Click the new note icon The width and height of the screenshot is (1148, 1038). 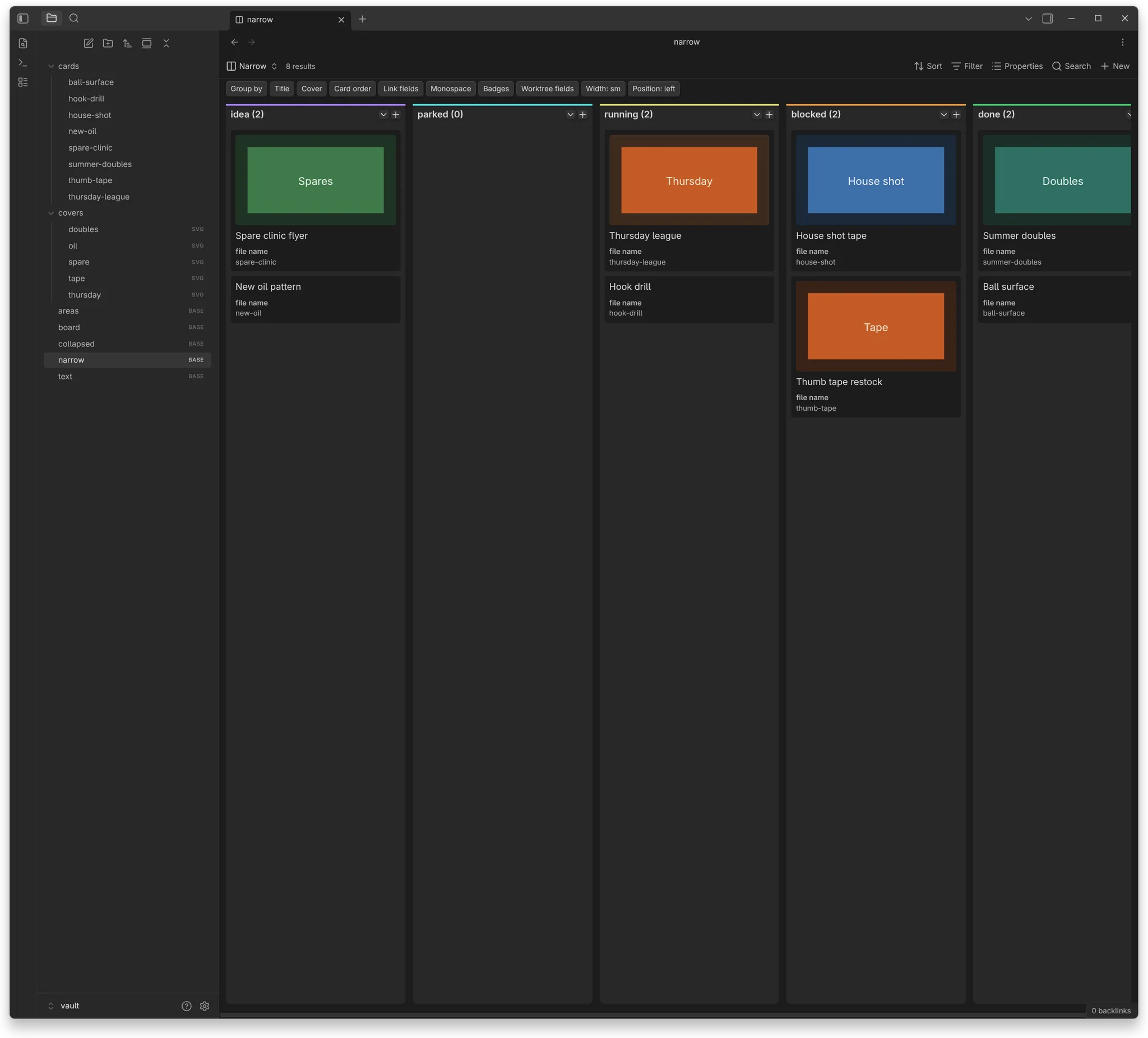(88, 43)
